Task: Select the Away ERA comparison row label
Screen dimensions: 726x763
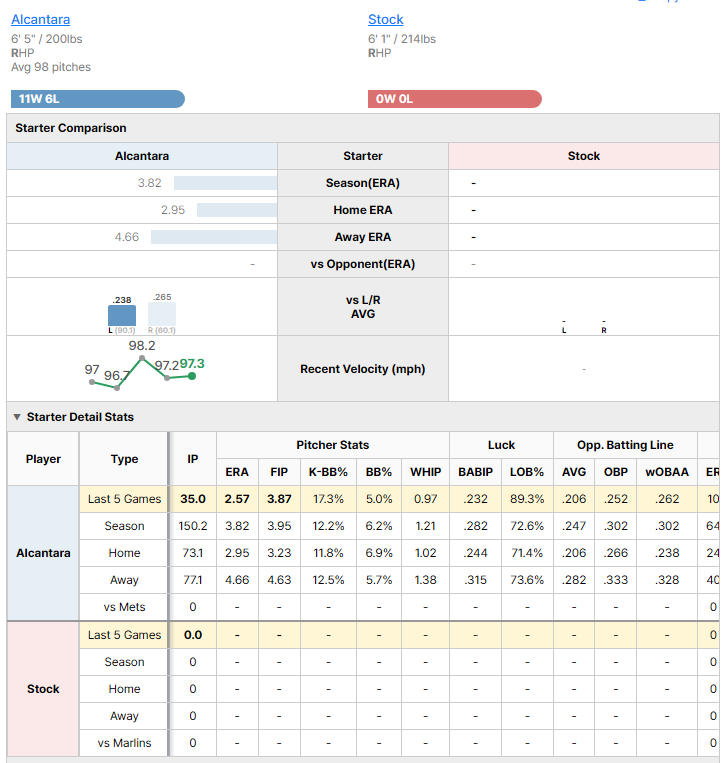Action: [x=363, y=237]
